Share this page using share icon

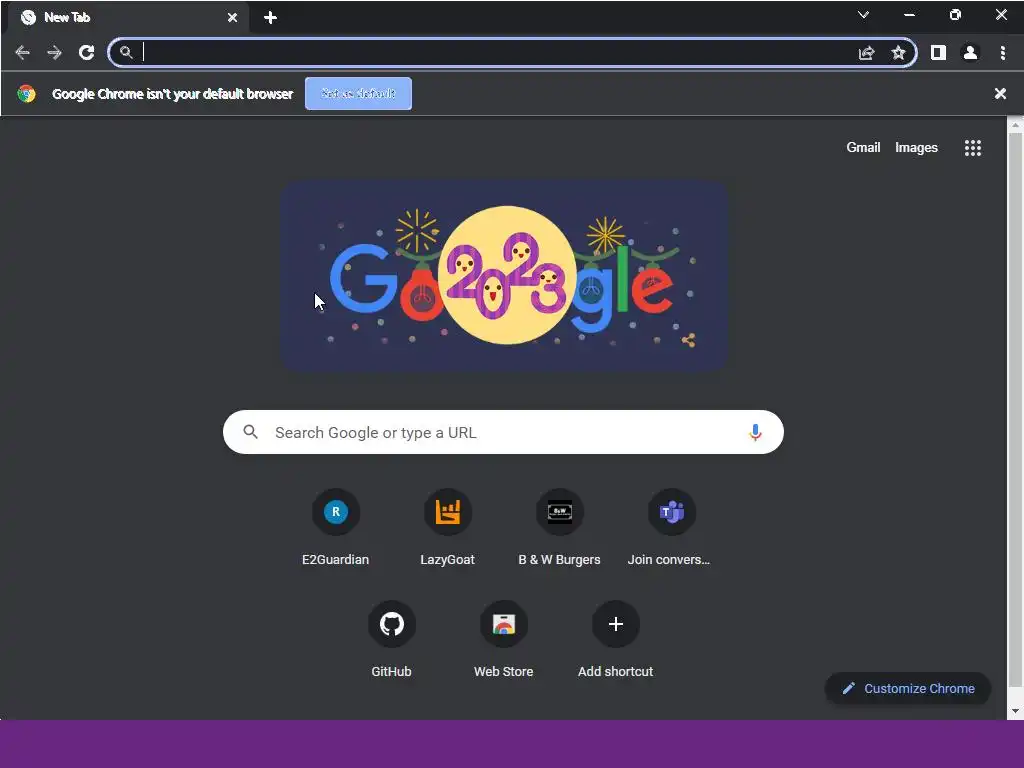tap(866, 53)
